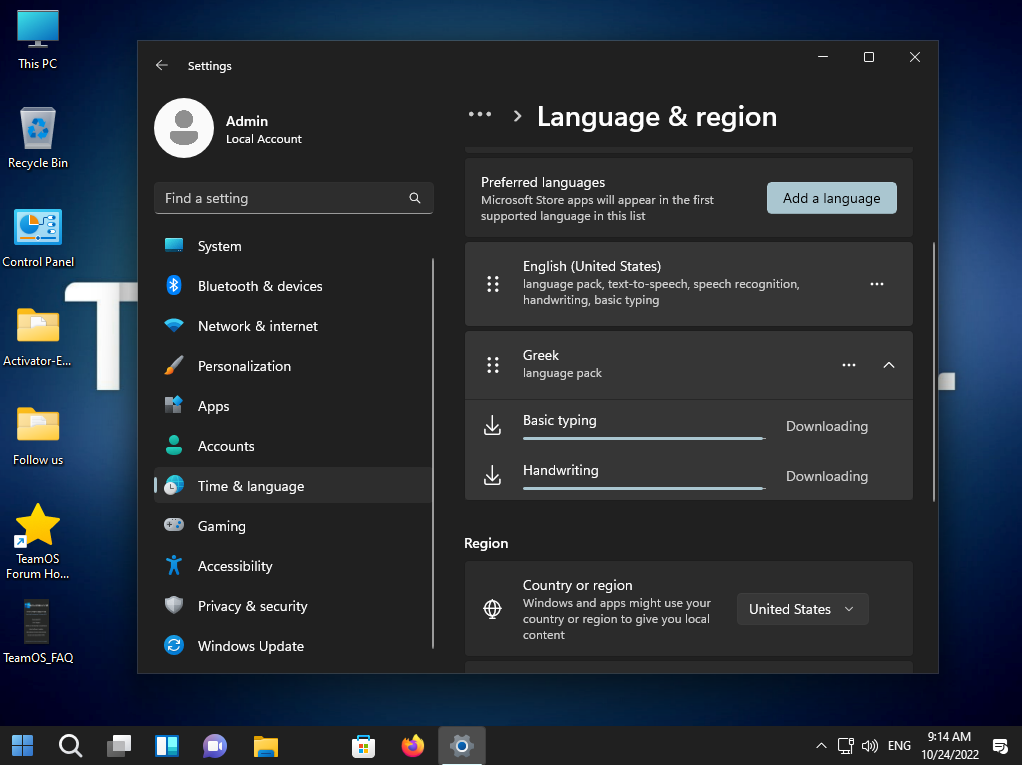1022x765 pixels.
Task: Open Firefox from the taskbar
Action: [x=412, y=746]
